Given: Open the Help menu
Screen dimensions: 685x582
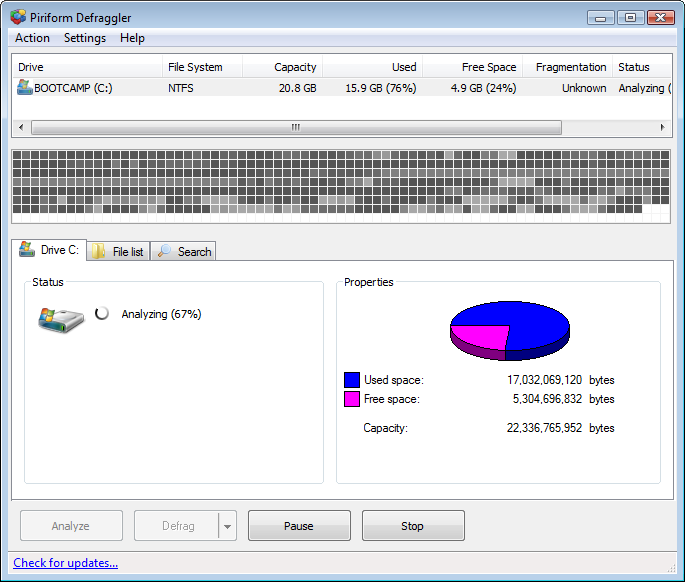Looking at the screenshot, I should (132, 38).
